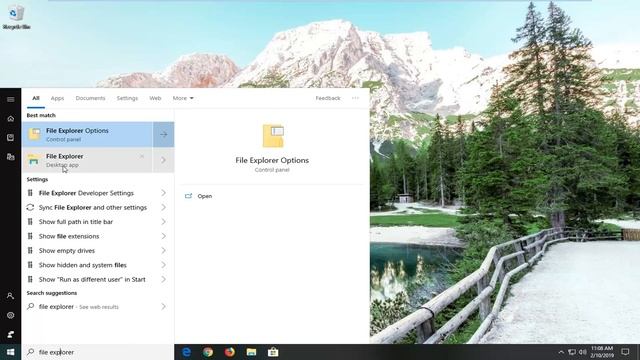Open file explorer web results suggestion

tap(78, 307)
